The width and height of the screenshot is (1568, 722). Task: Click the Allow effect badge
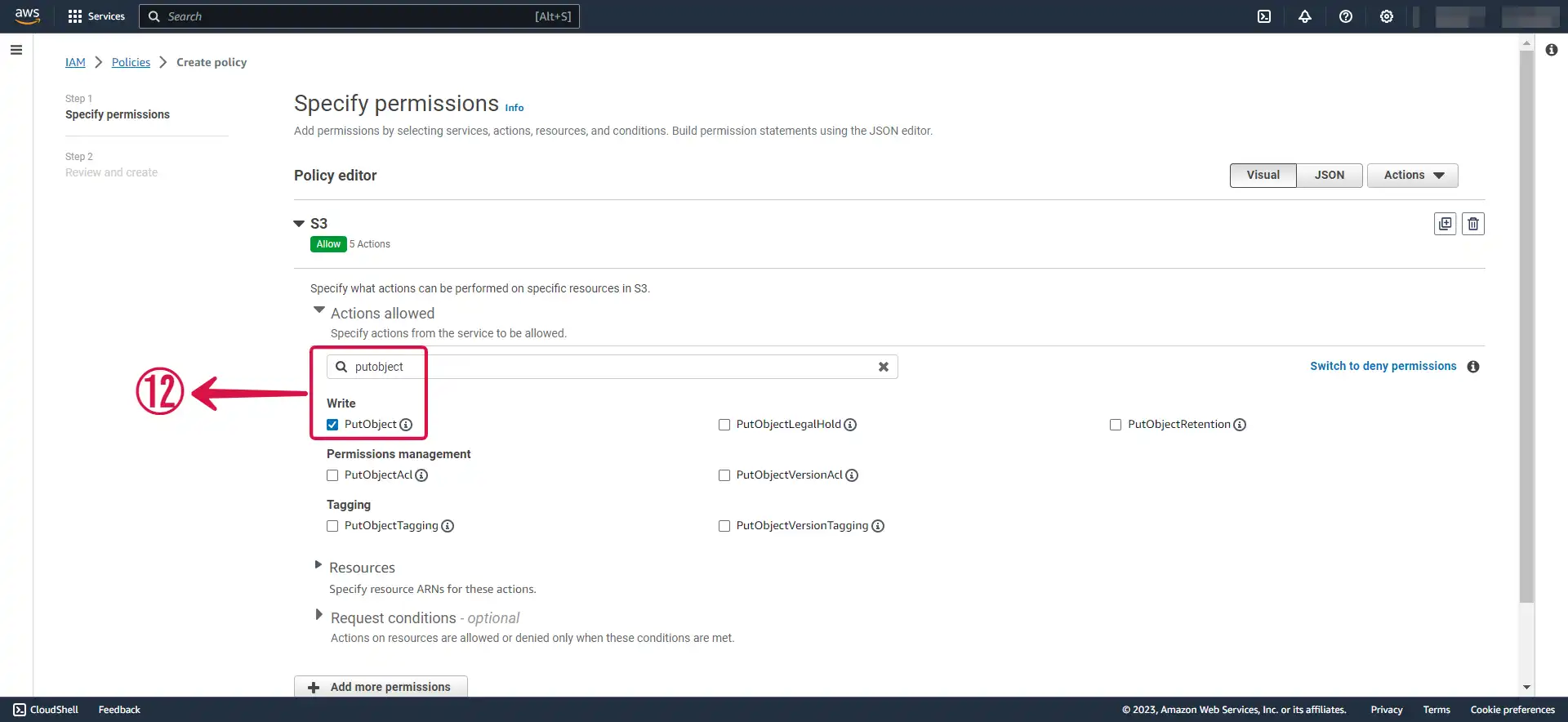pos(328,244)
